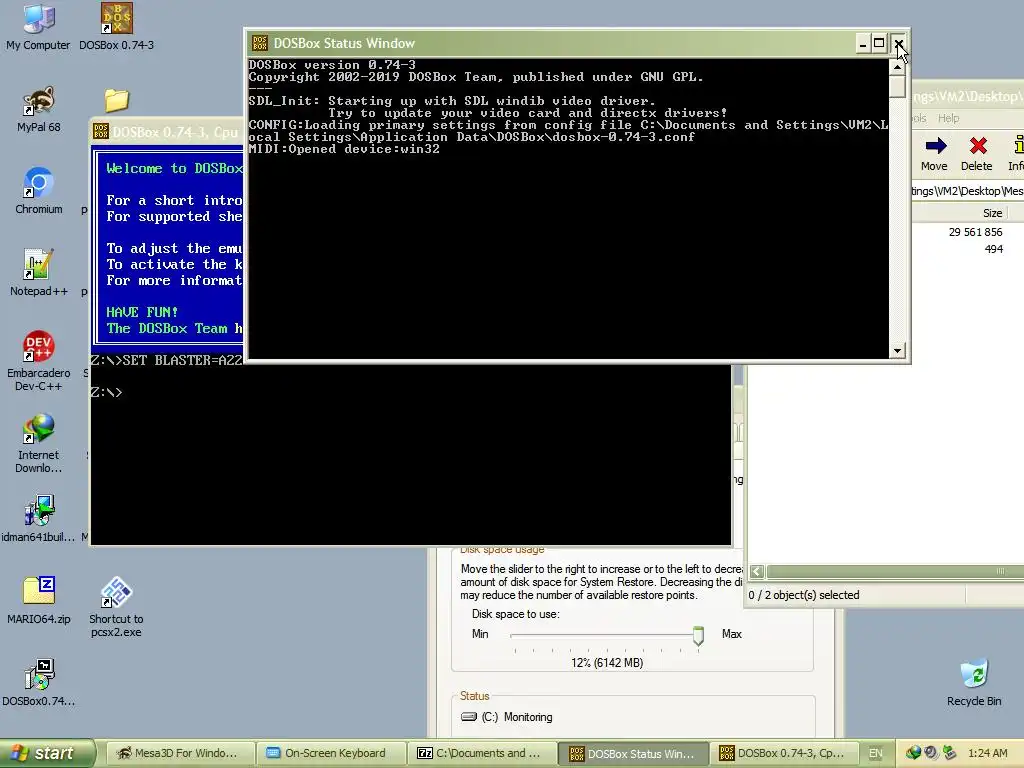Viewport: 1024px width, 768px height.
Task: Launch the DOSBox 0.74-3 desktop shortcut
Action: 116,27
